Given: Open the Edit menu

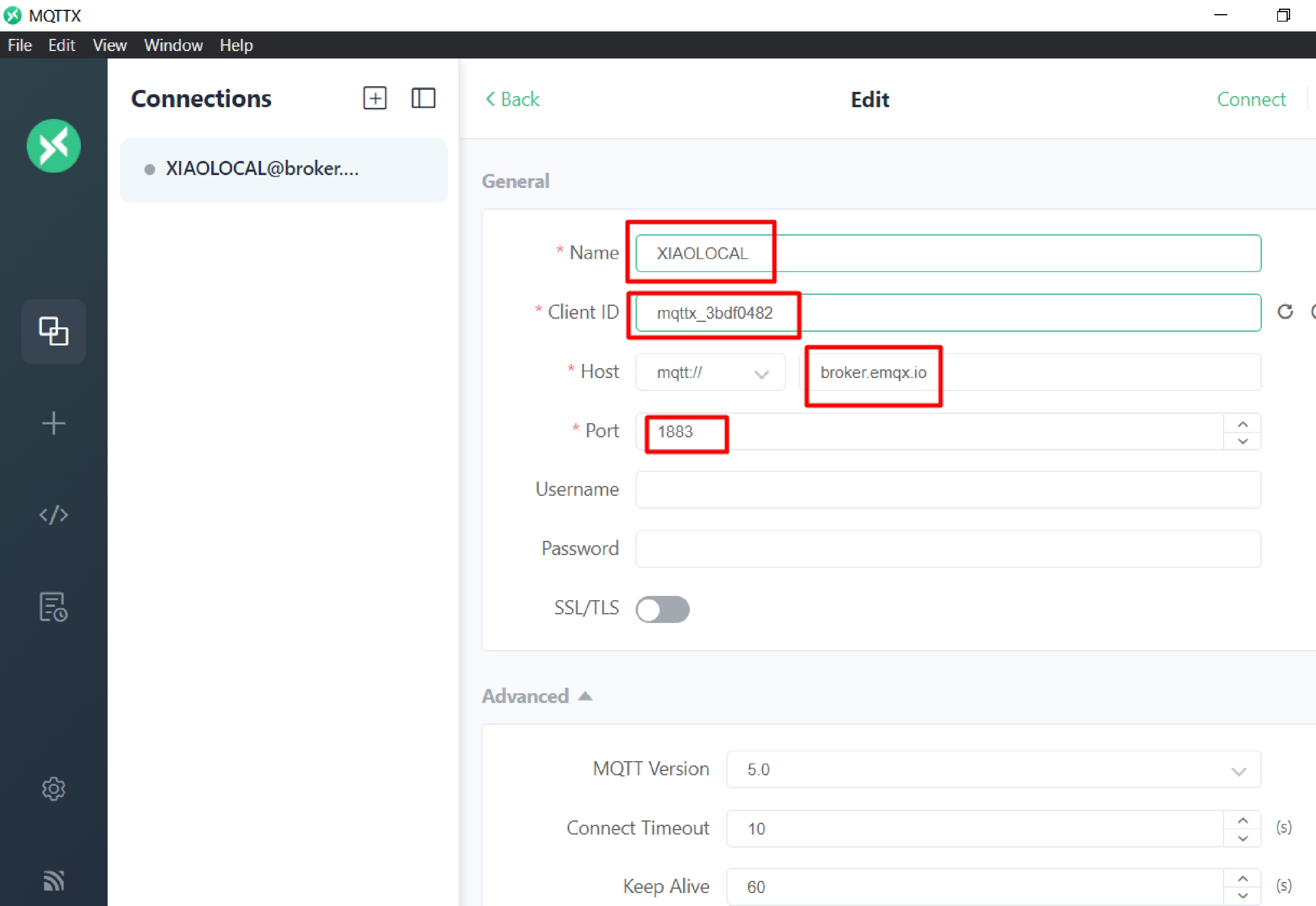Looking at the screenshot, I should click(61, 46).
